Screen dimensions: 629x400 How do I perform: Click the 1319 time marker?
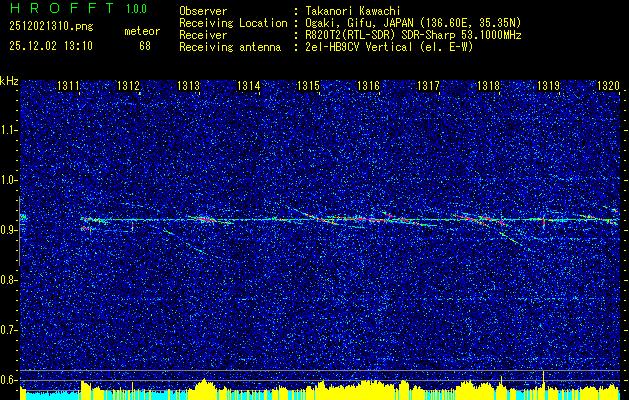coord(549,85)
